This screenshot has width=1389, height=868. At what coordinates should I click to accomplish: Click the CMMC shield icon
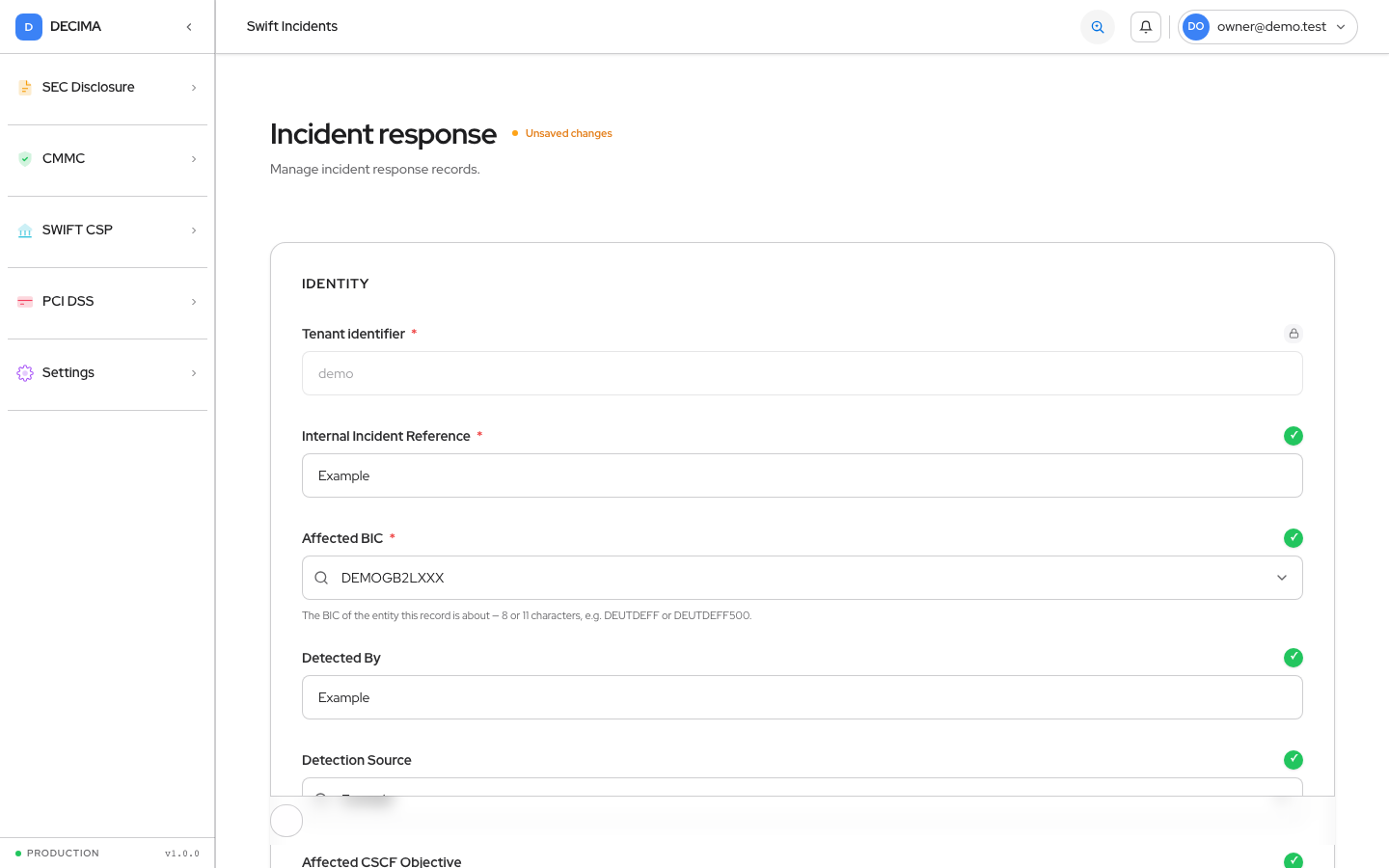click(x=25, y=159)
